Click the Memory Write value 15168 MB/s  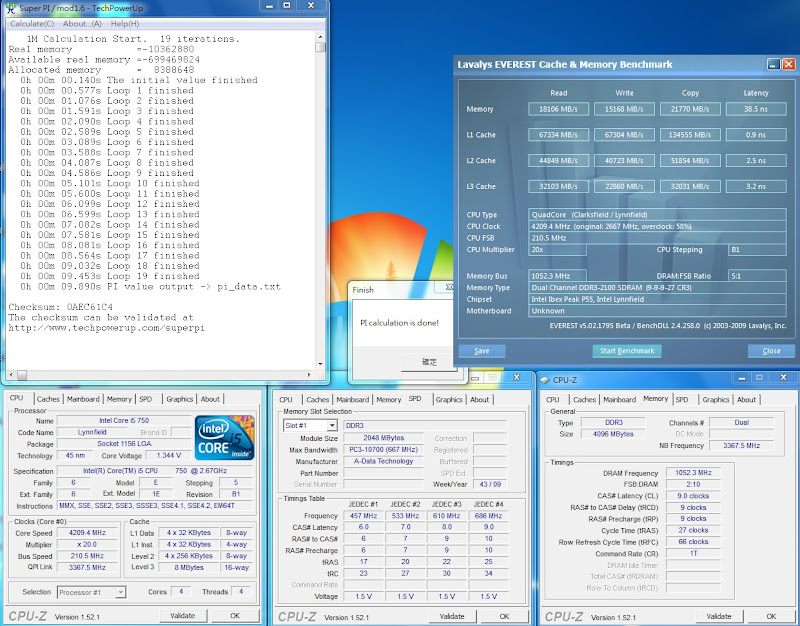(x=624, y=109)
